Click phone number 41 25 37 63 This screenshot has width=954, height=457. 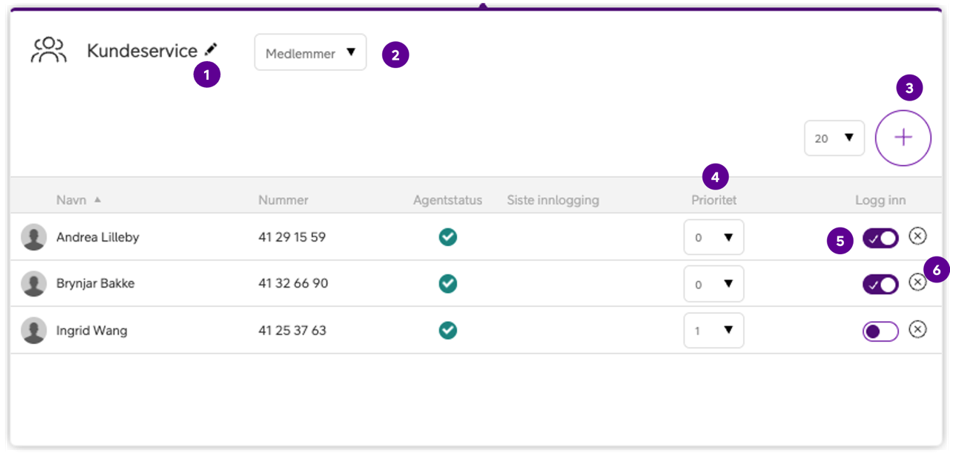click(x=292, y=331)
